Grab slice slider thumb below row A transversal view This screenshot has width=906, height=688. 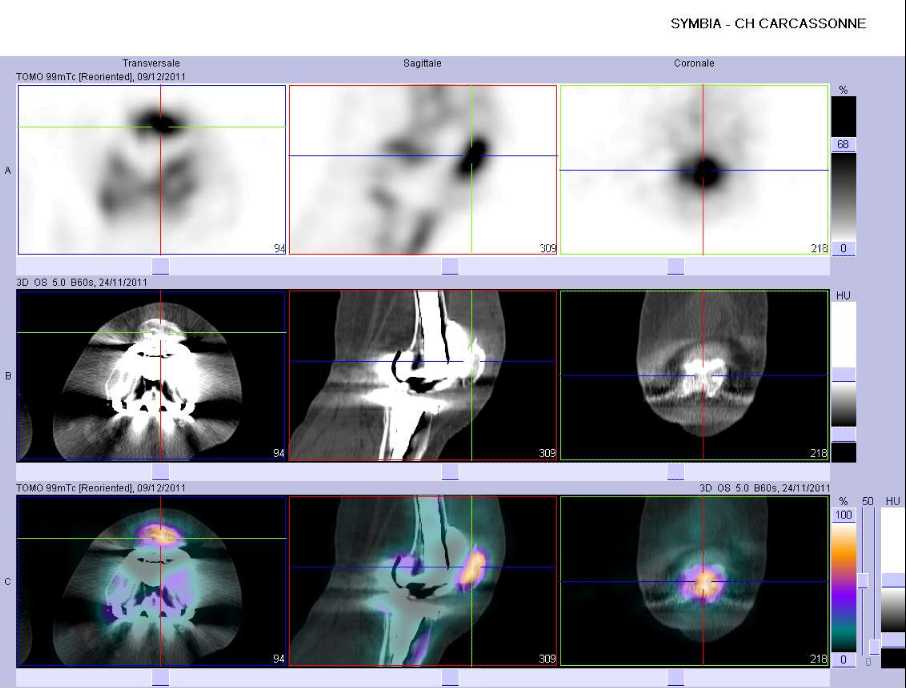pyautogui.click(x=161, y=266)
